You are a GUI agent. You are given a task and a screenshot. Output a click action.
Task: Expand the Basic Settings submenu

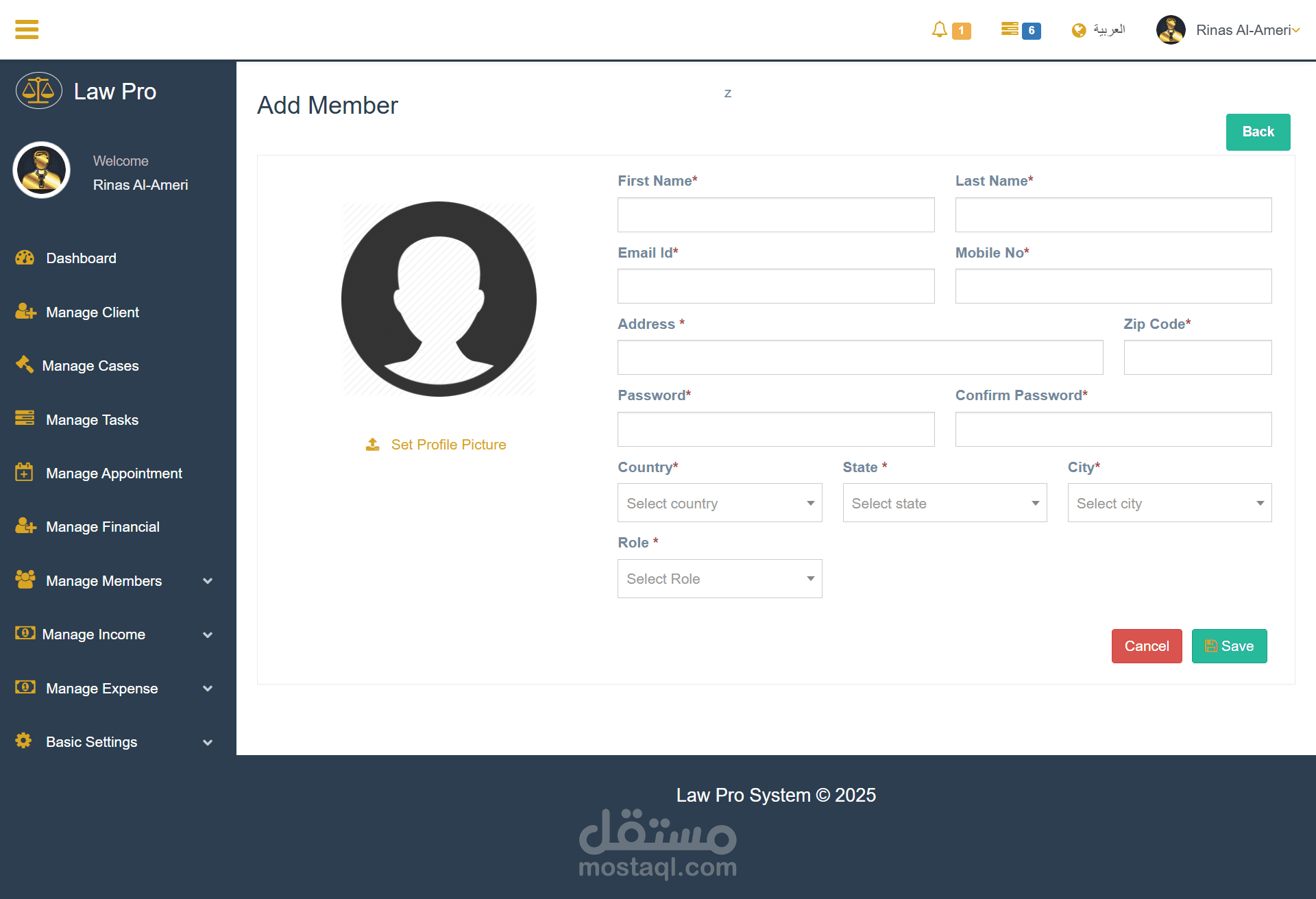click(208, 742)
